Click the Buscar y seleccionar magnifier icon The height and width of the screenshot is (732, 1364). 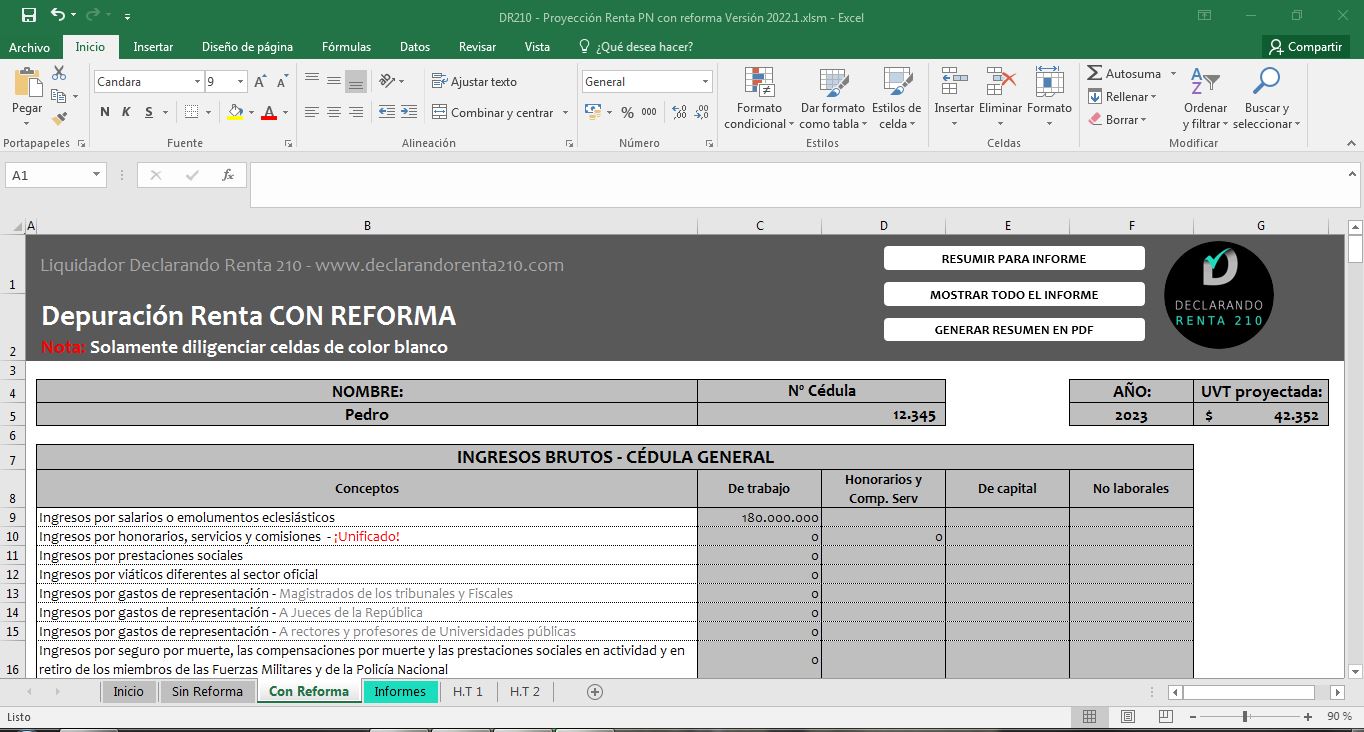tap(1266, 82)
